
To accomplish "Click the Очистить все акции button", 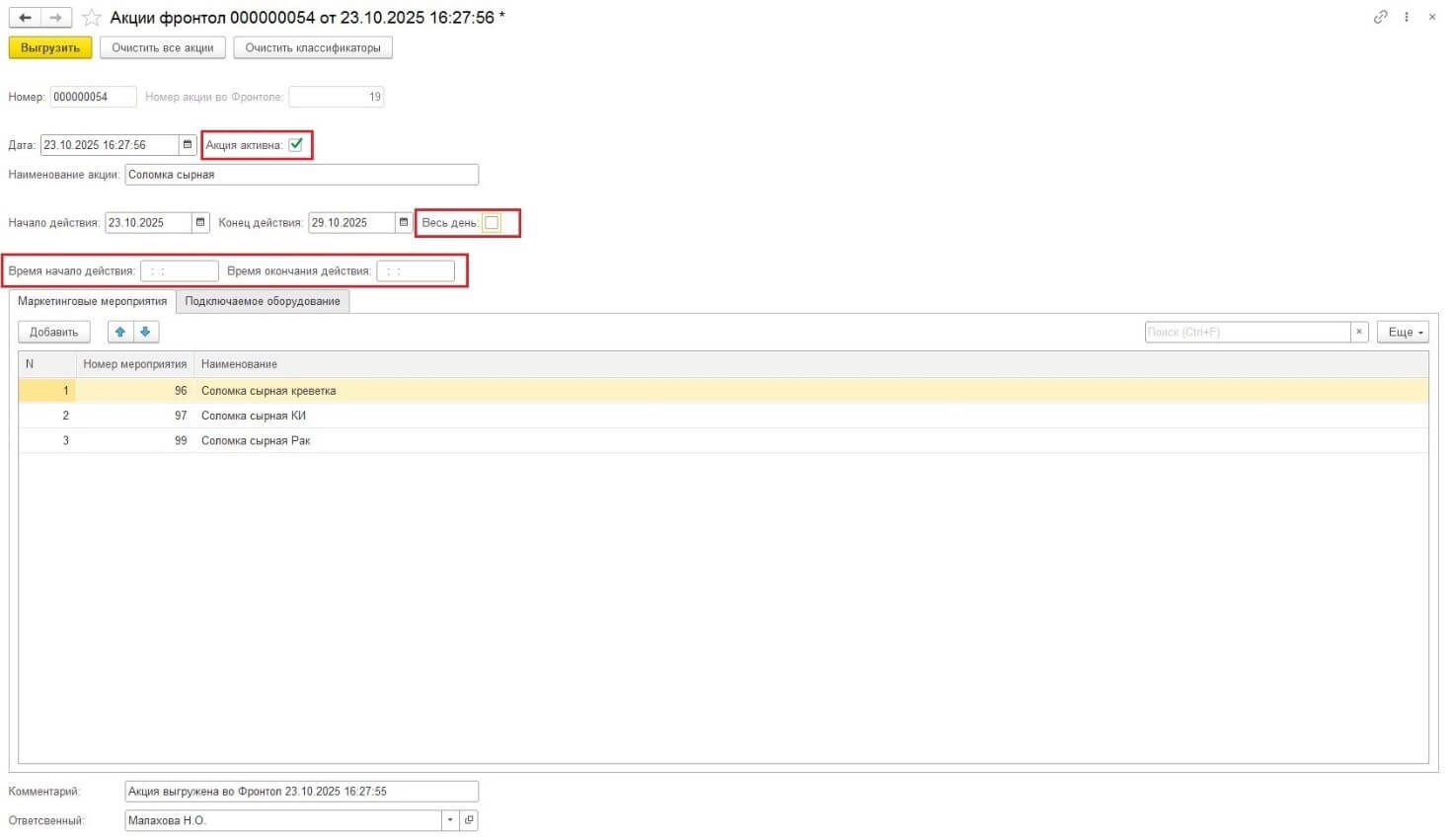I will (x=163, y=48).
